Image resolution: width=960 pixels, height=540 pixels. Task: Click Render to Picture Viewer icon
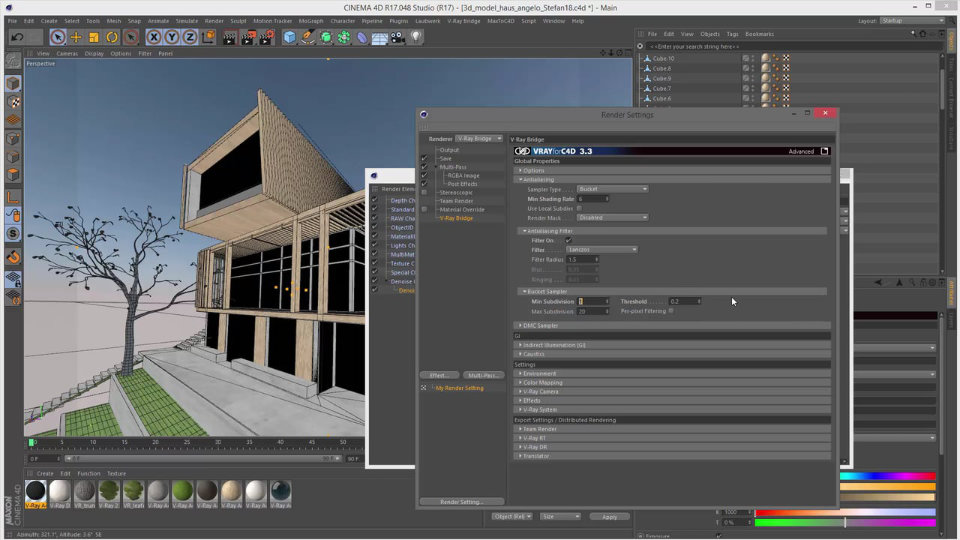coord(248,37)
